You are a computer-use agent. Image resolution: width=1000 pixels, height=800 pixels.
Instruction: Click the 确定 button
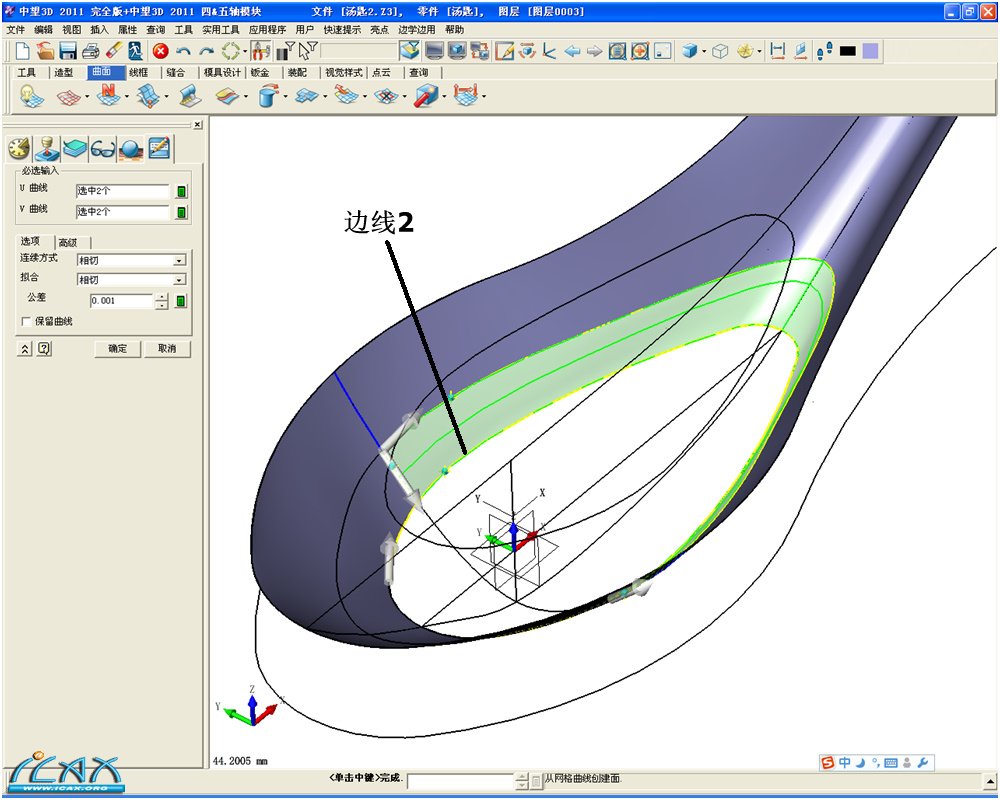pyautogui.click(x=117, y=349)
